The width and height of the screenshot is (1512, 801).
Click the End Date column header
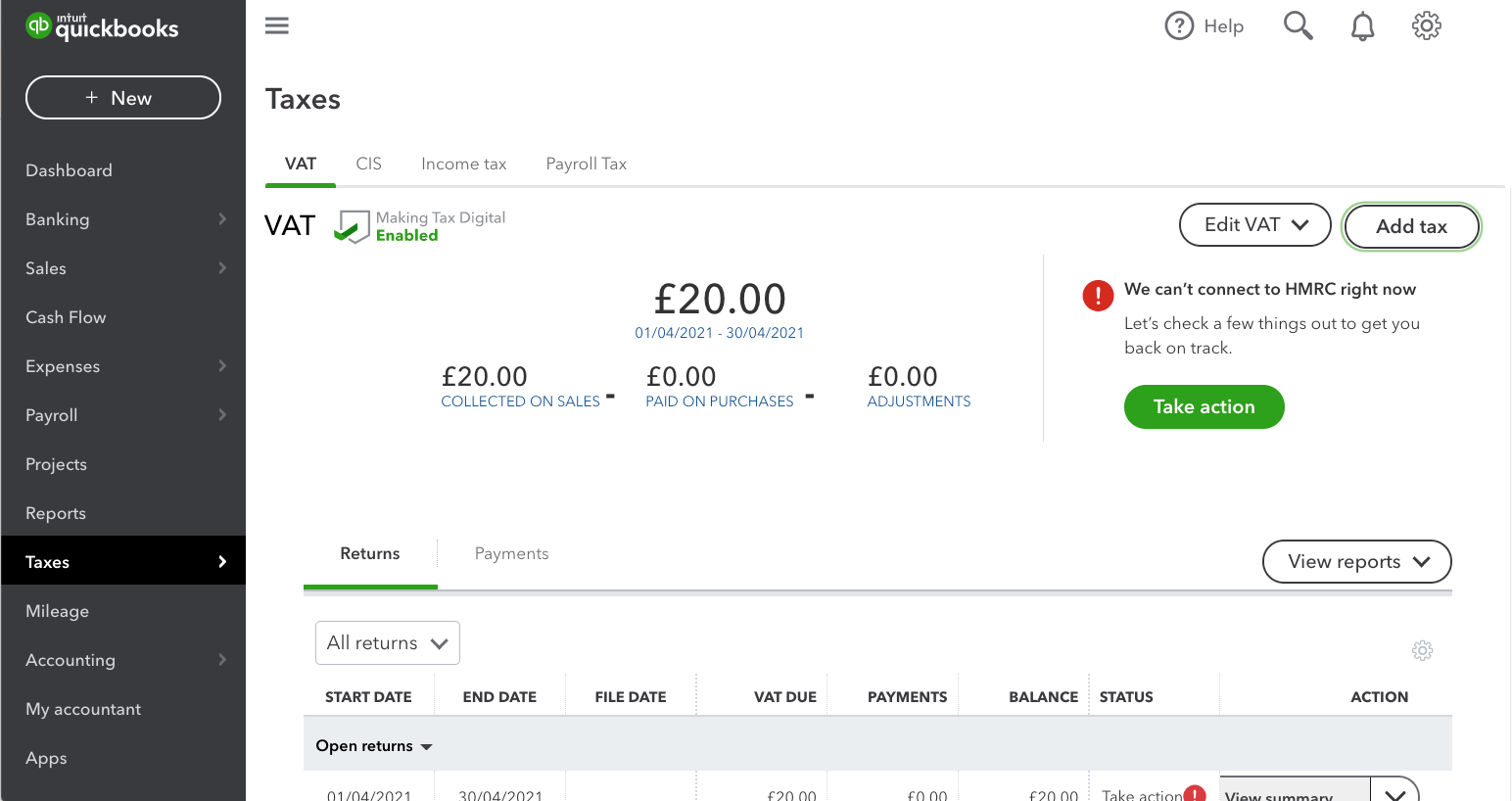499,697
